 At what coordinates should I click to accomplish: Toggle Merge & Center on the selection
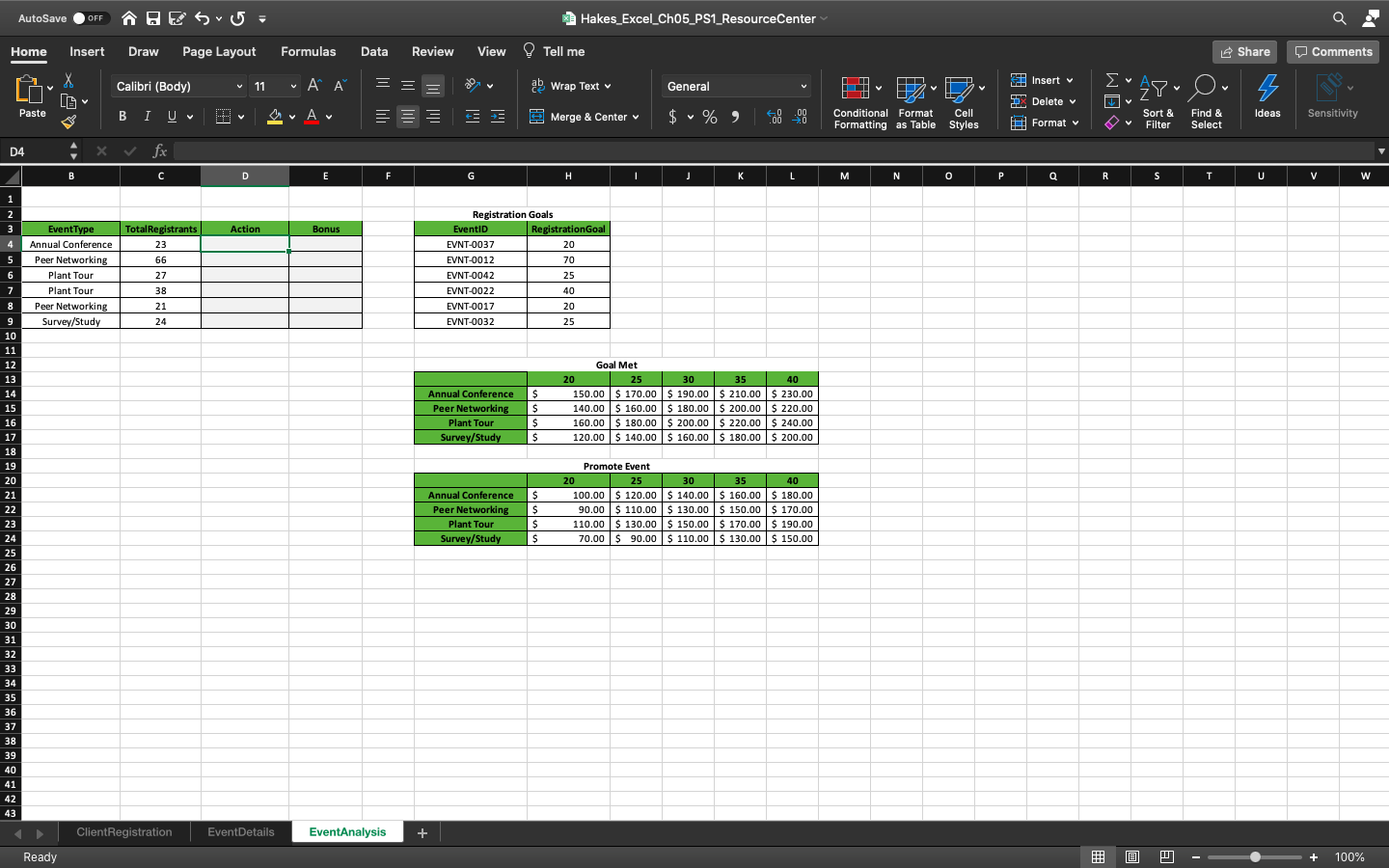(581, 117)
